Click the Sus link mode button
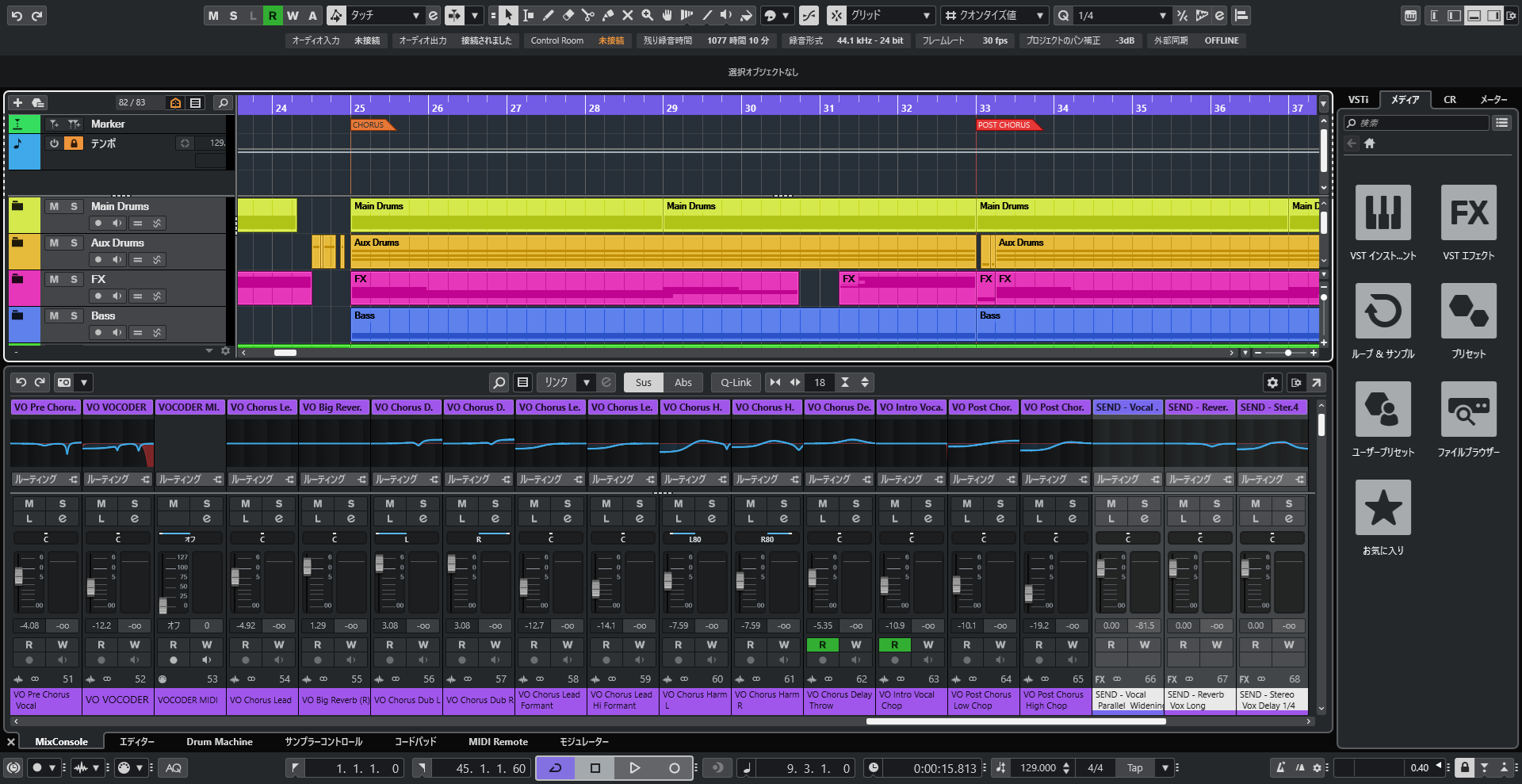Viewport: 1522px width, 784px height. 644,383
